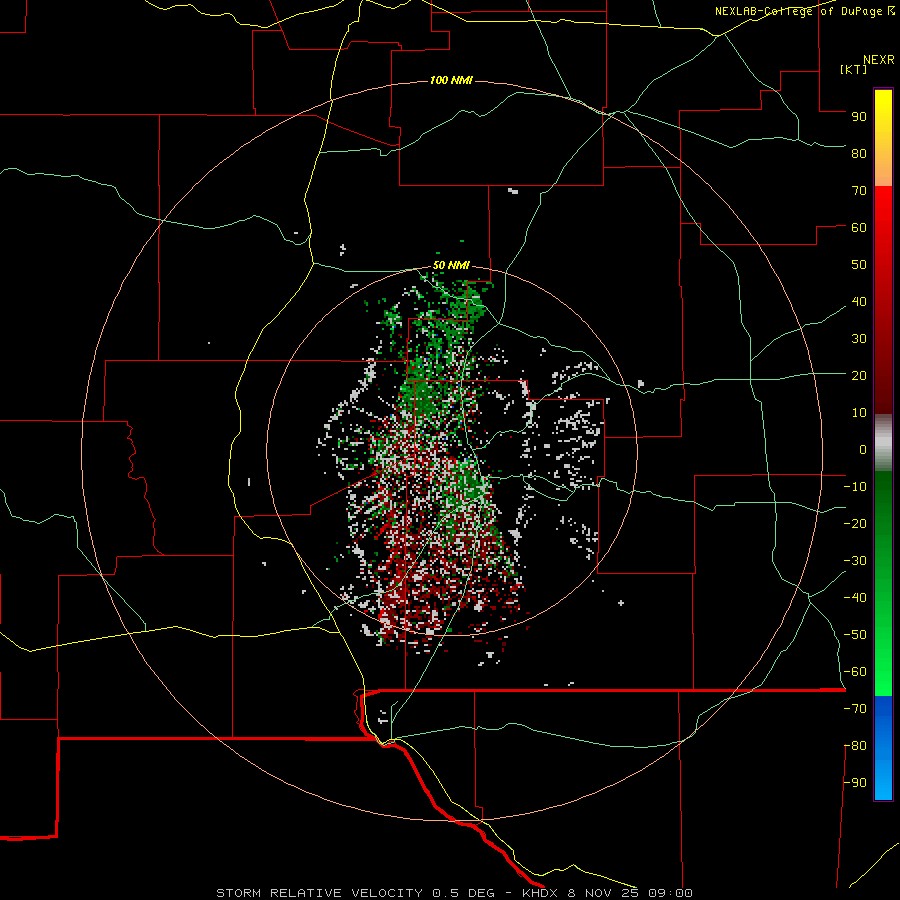Click the positive 60 scale label
This screenshot has height=900, width=900.
tap(859, 227)
